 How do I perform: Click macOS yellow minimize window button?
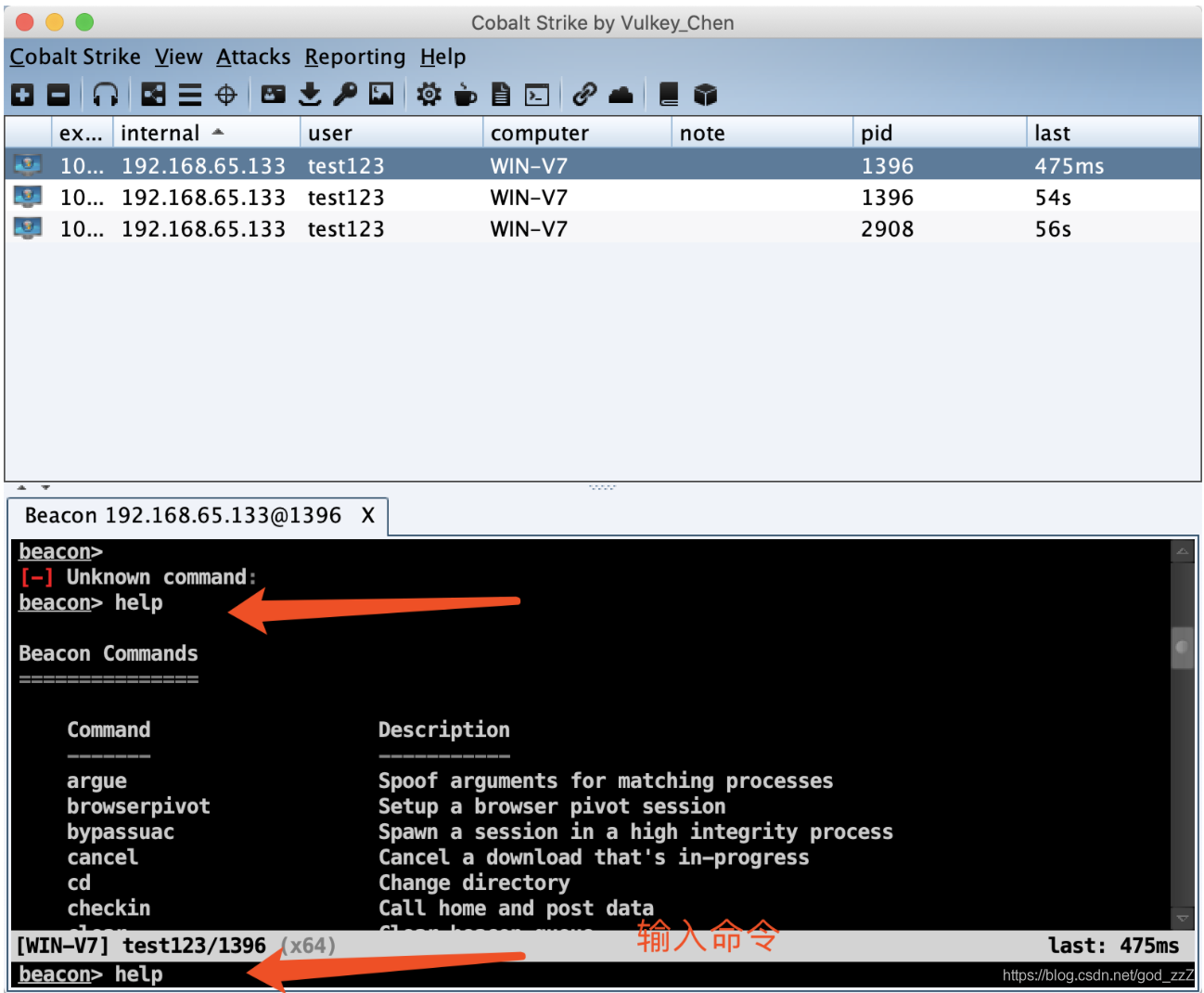(x=55, y=21)
